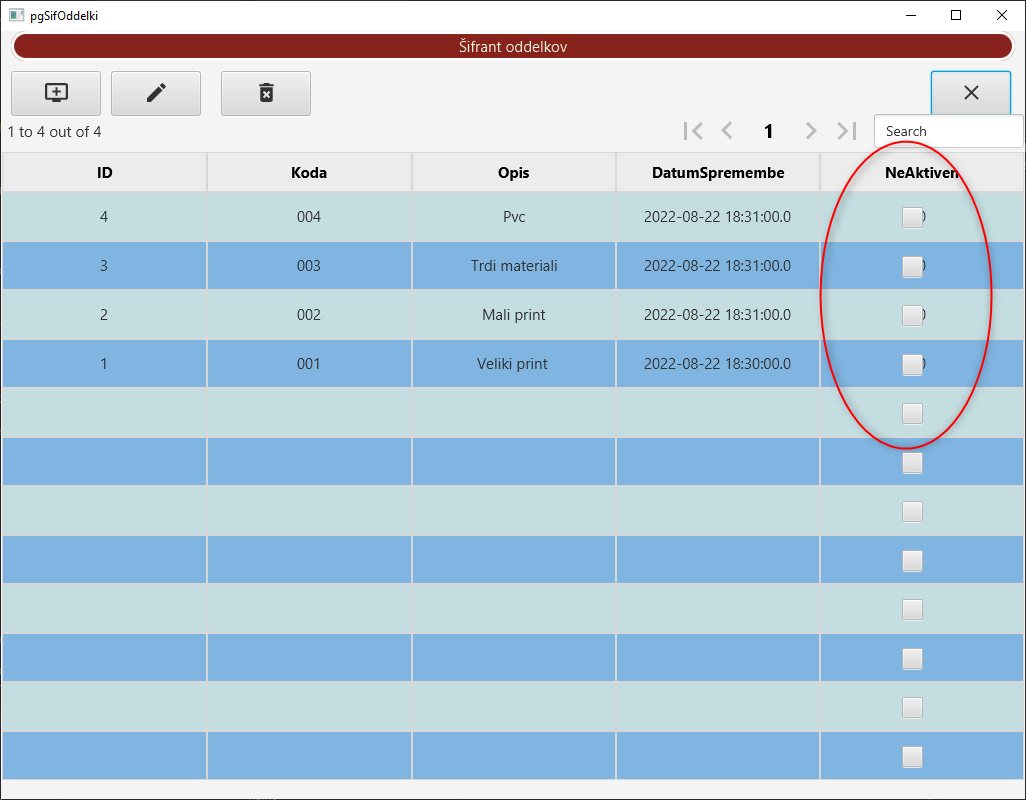
Task: Maximize the pgSifOddelki window
Action: point(956,15)
